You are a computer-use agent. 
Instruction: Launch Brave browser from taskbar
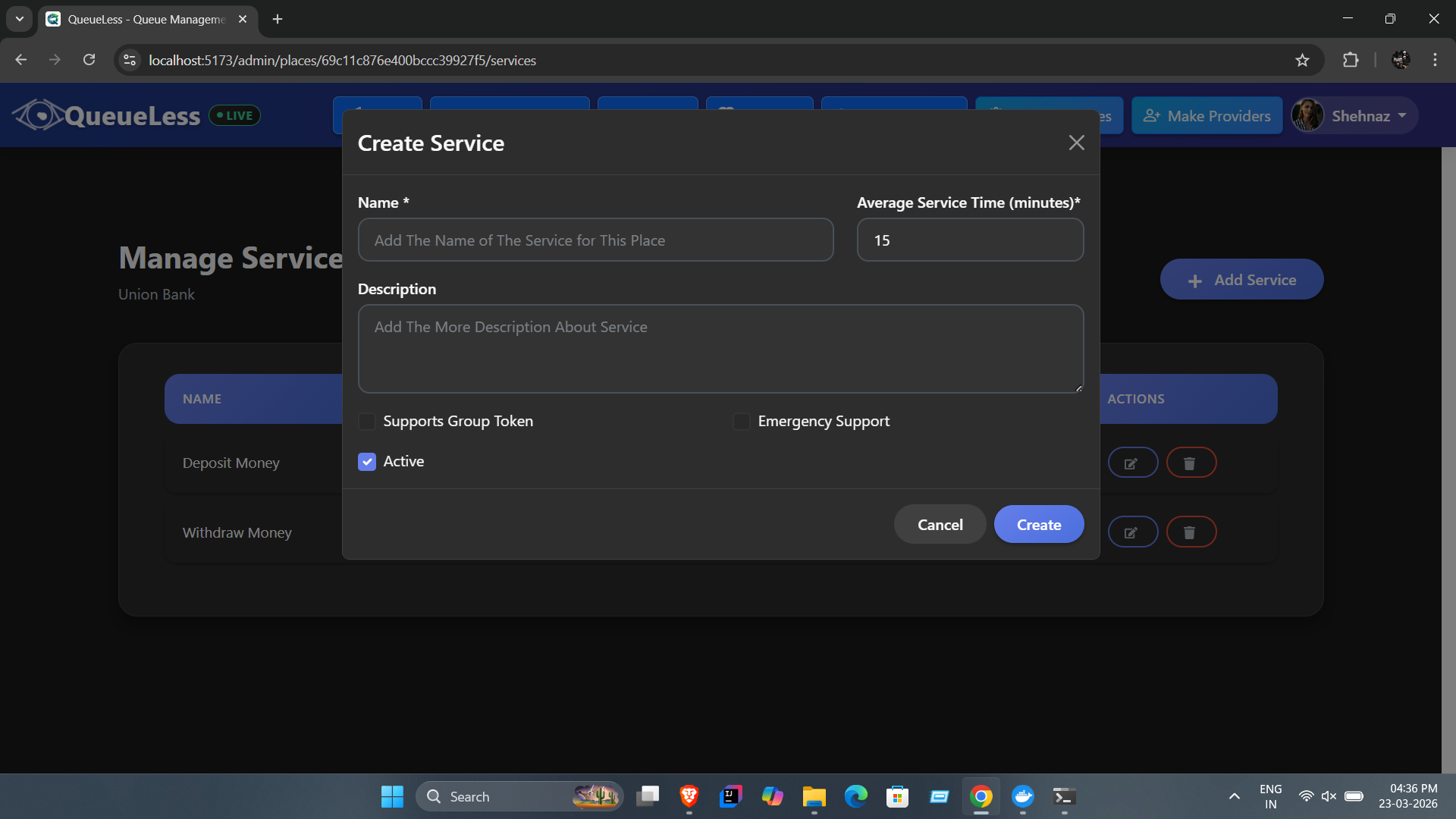pyautogui.click(x=689, y=796)
